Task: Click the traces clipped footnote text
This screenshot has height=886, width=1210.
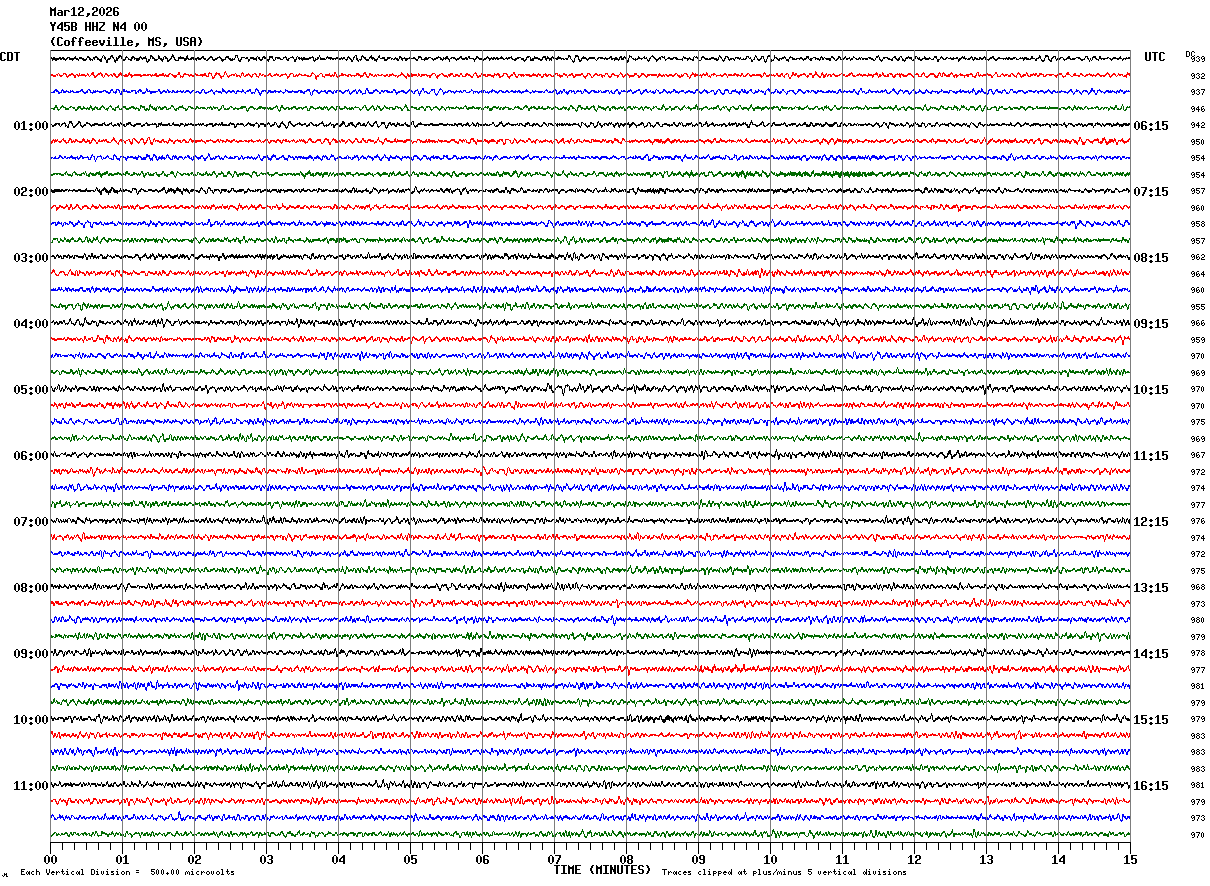Action: [x=784, y=872]
